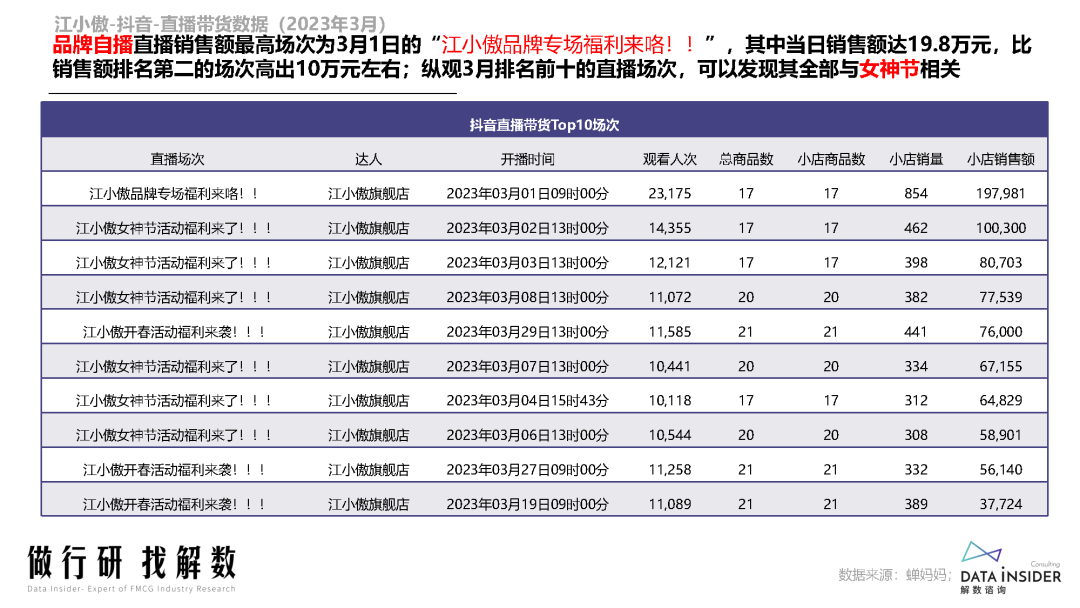Viewport: 1080px width, 608px height.
Task: Click the 小店销售额 column header
Action: coord(1001,159)
